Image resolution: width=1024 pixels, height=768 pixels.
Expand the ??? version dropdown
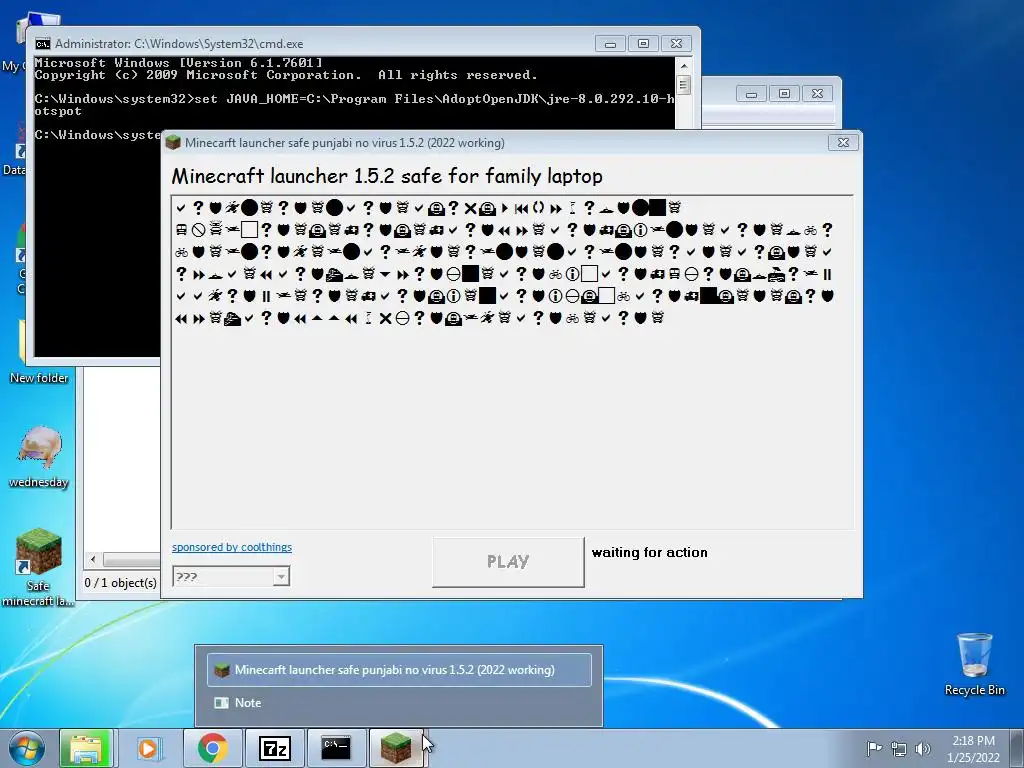point(281,576)
